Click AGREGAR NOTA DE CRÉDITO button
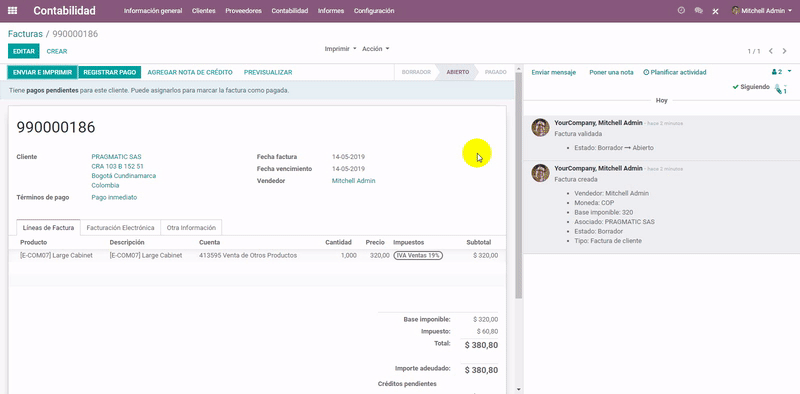The width and height of the screenshot is (800, 394). [x=190, y=72]
